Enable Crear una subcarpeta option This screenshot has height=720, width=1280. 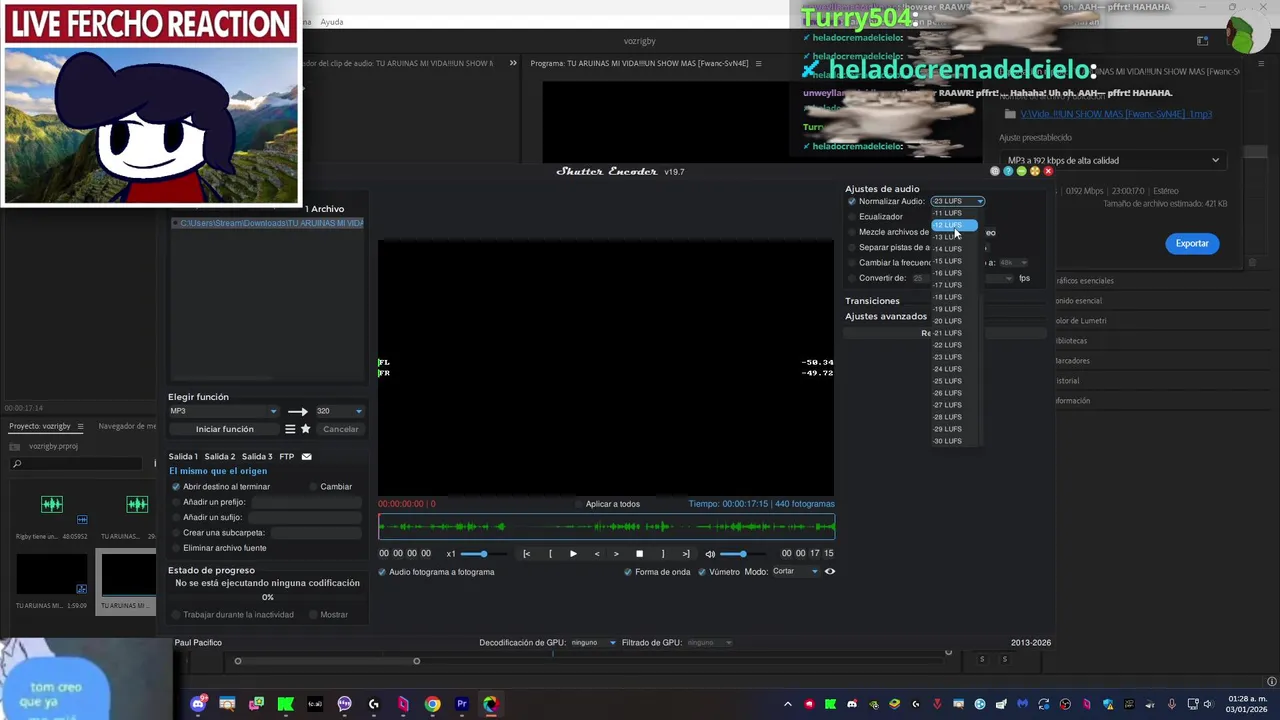177,533
